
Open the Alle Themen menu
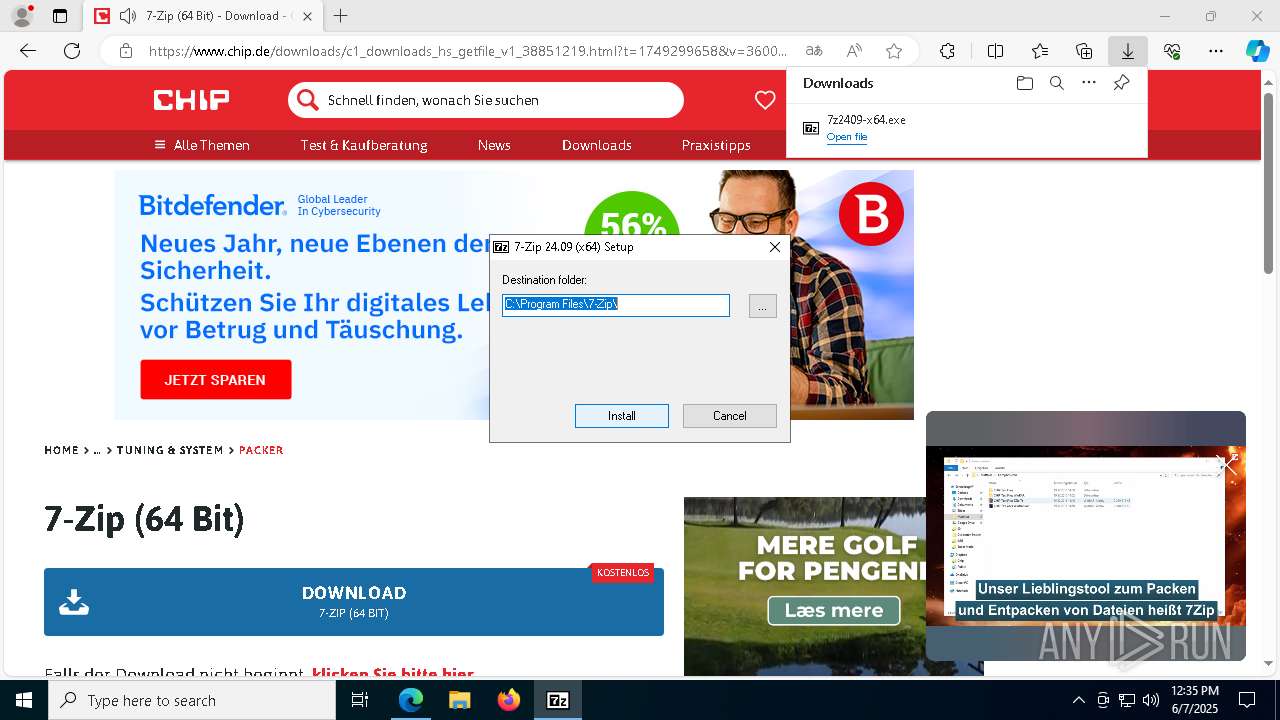click(201, 145)
